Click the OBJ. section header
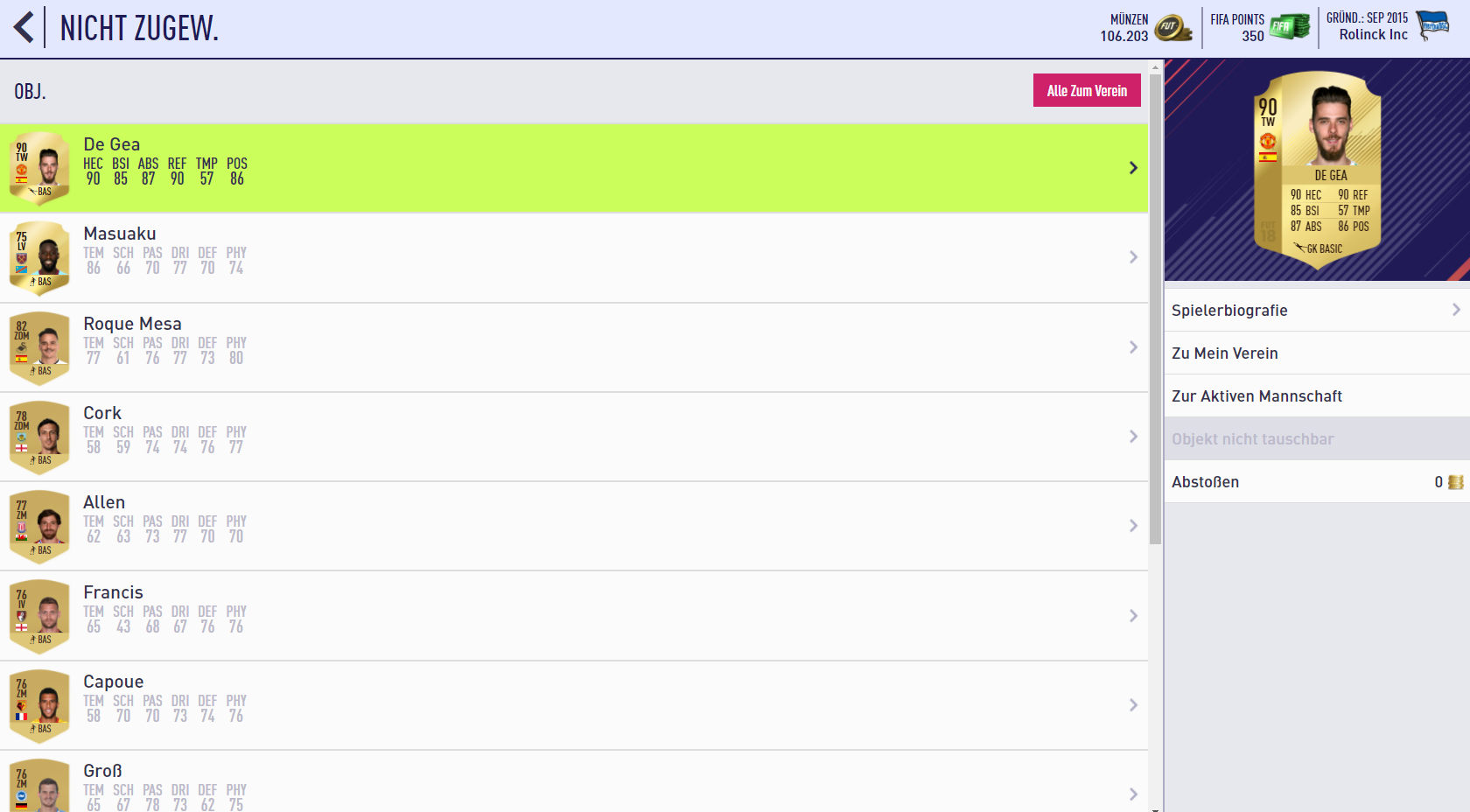This screenshot has height=812, width=1470. tap(30, 91)
